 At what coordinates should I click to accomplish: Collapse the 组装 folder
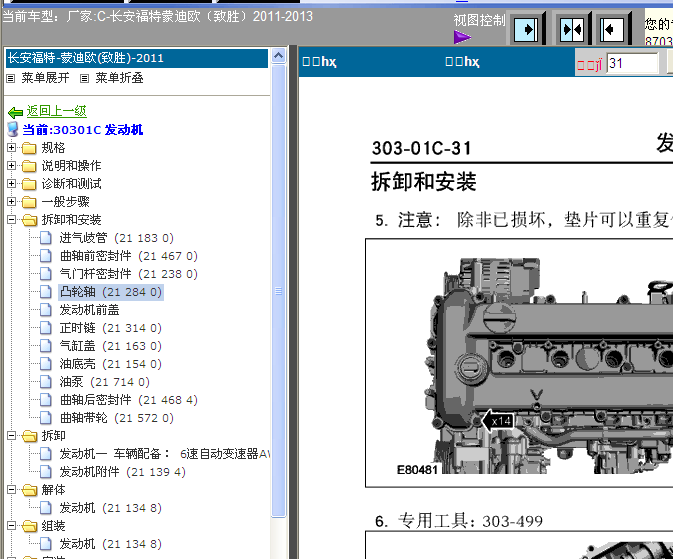click(12, 526)
